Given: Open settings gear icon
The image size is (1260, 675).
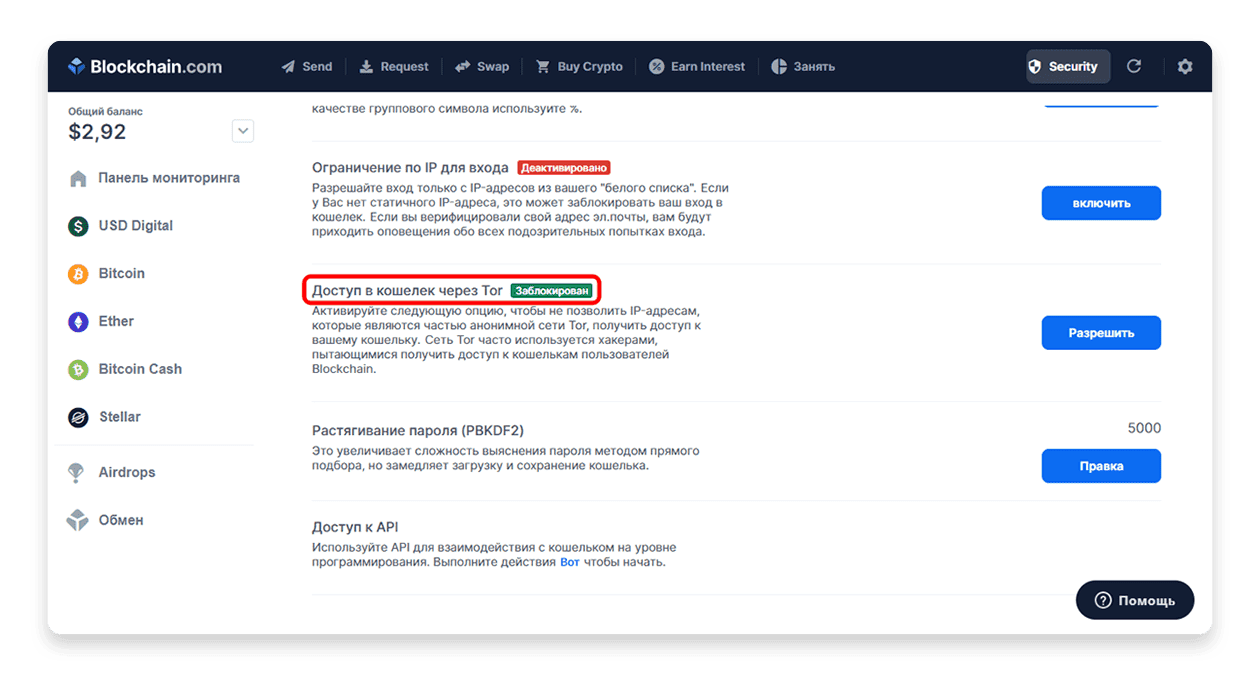Looking at the screenshot, I should pyautogui.click(x=1185, y=66).
